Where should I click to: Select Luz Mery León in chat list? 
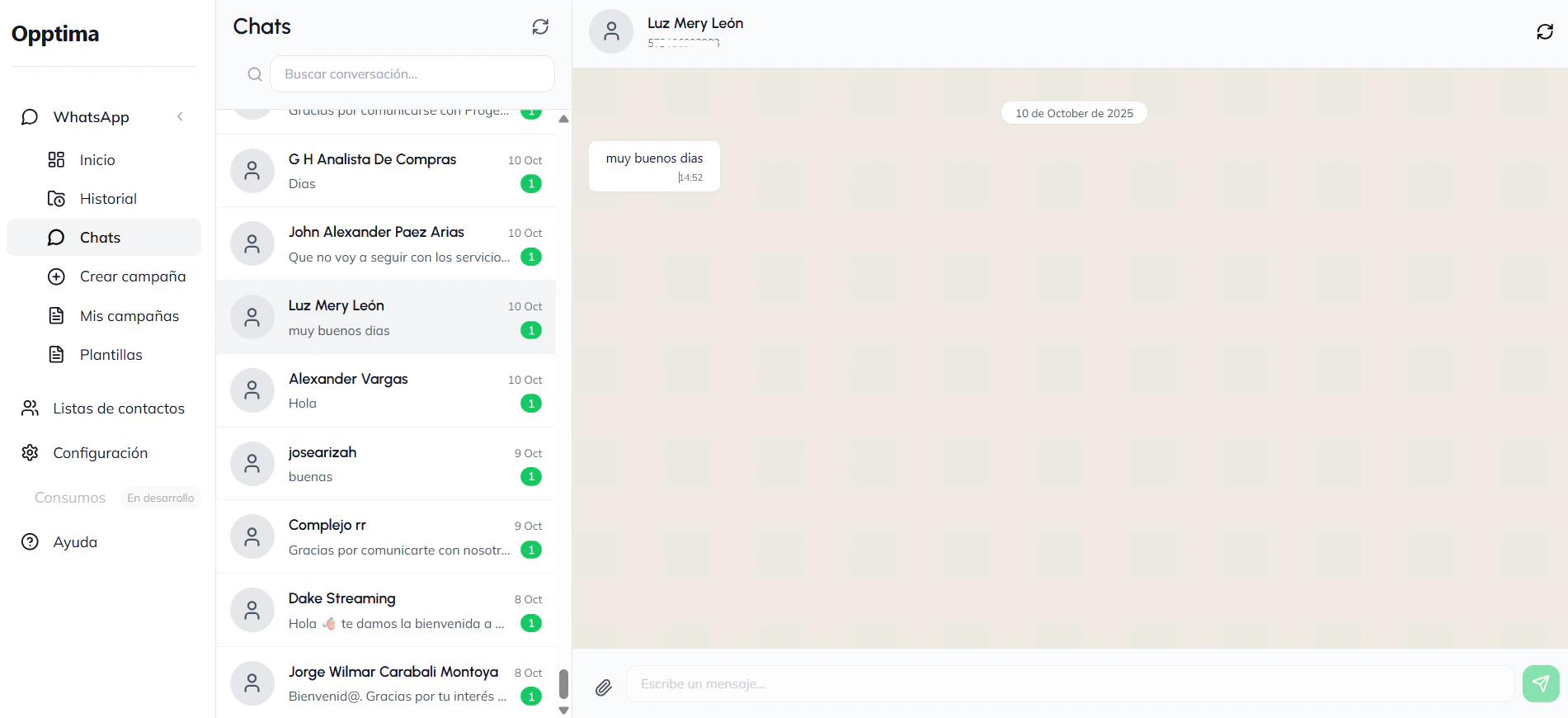coord(386,318)
